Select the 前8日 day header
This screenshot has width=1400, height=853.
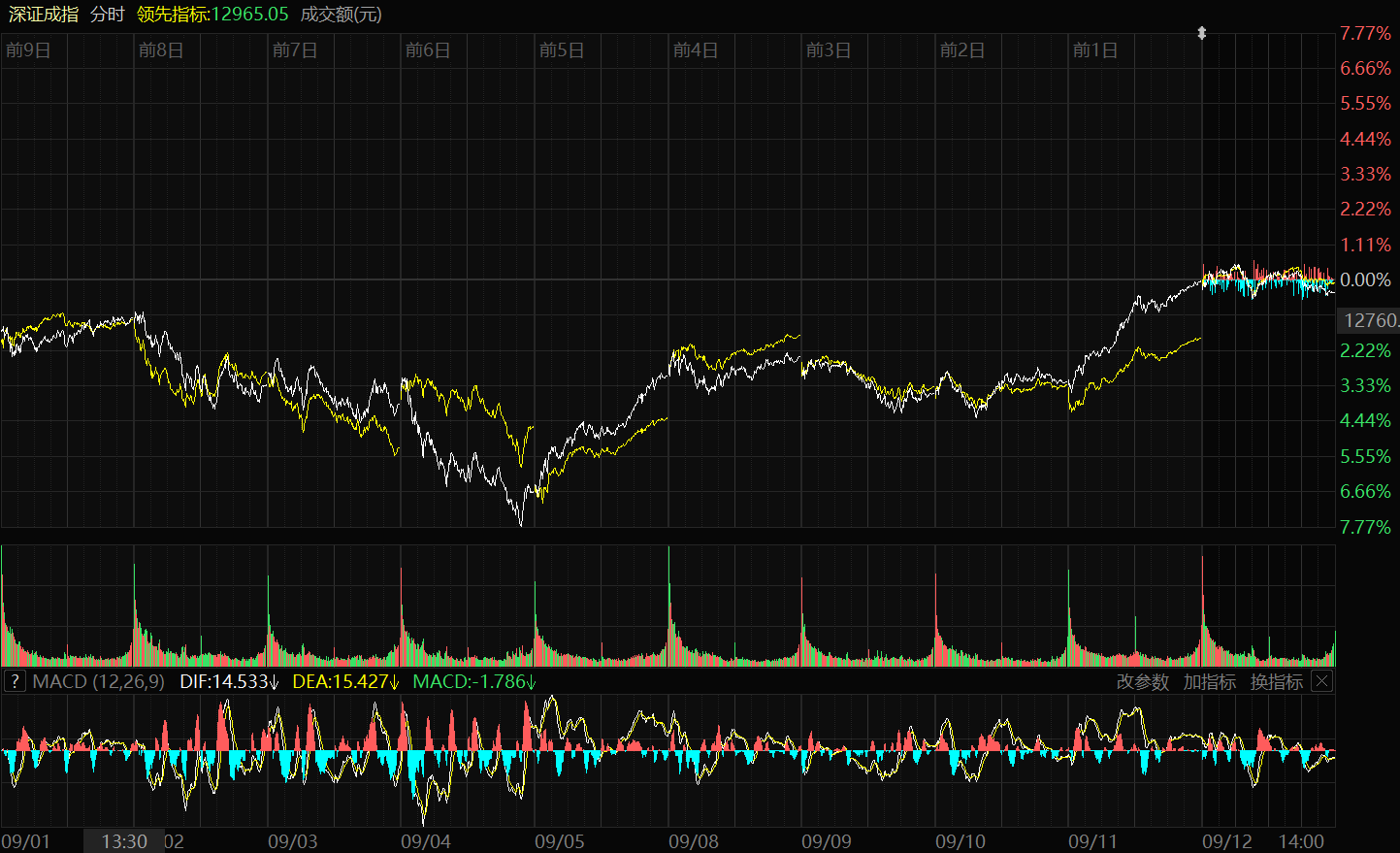161,50
